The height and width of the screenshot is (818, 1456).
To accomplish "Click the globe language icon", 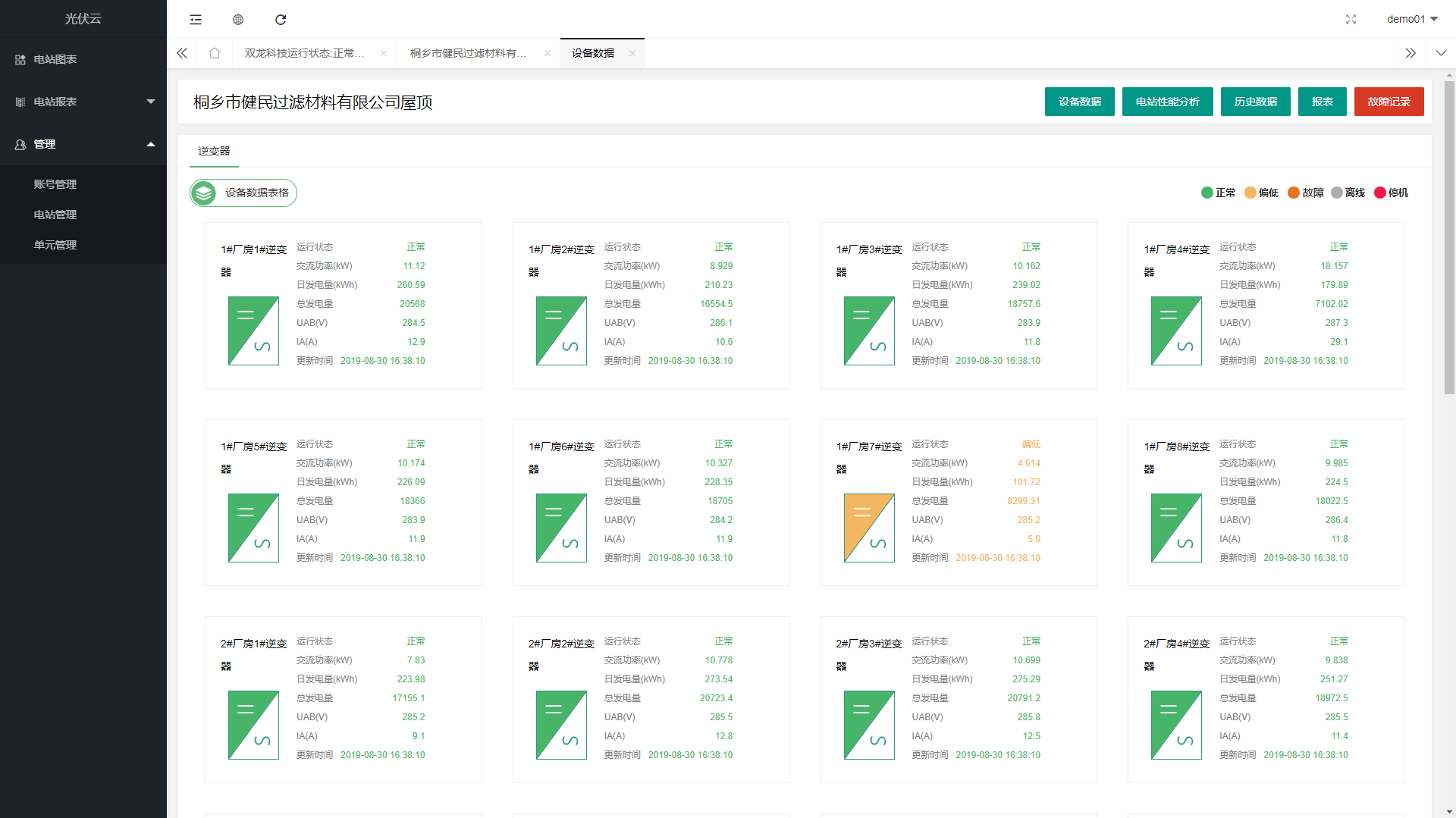I will click(x=238, y=20).
